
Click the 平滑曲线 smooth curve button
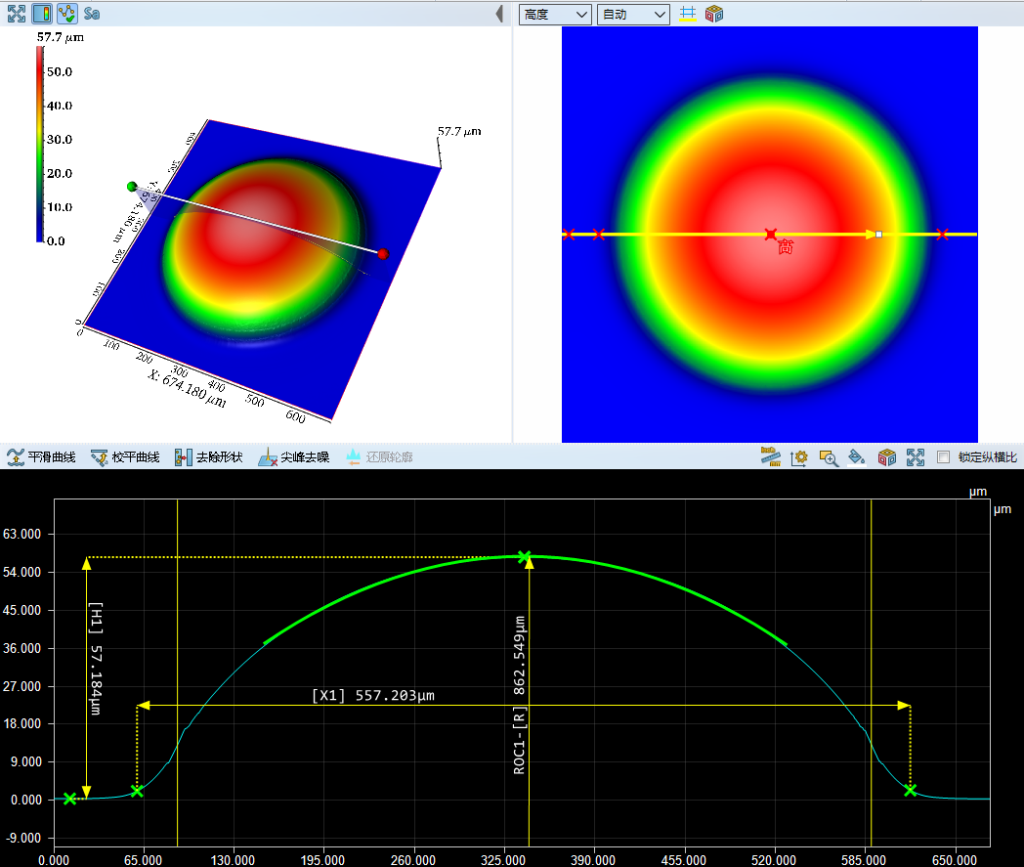point(42,457)
